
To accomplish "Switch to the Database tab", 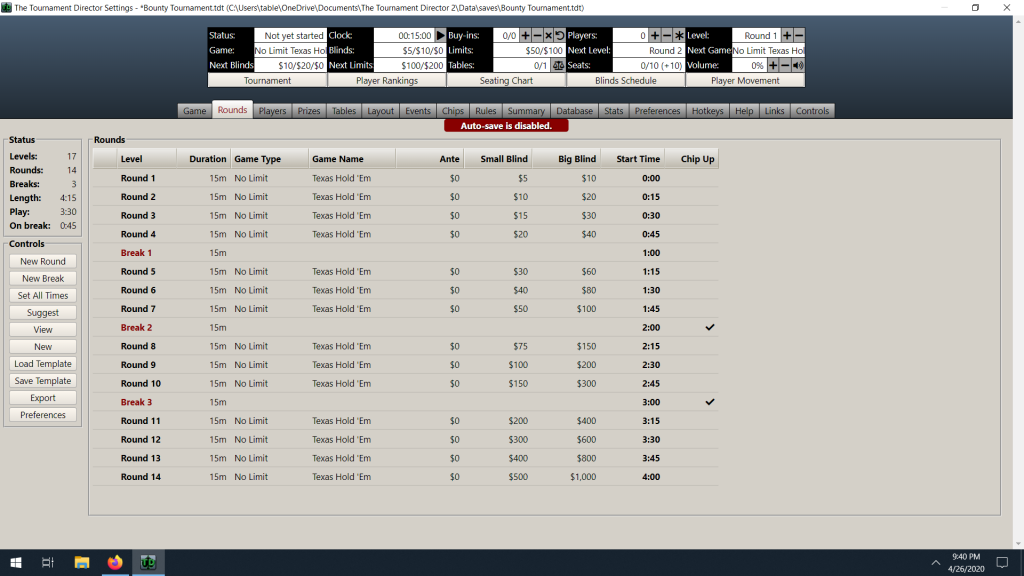I will (574, 111).
